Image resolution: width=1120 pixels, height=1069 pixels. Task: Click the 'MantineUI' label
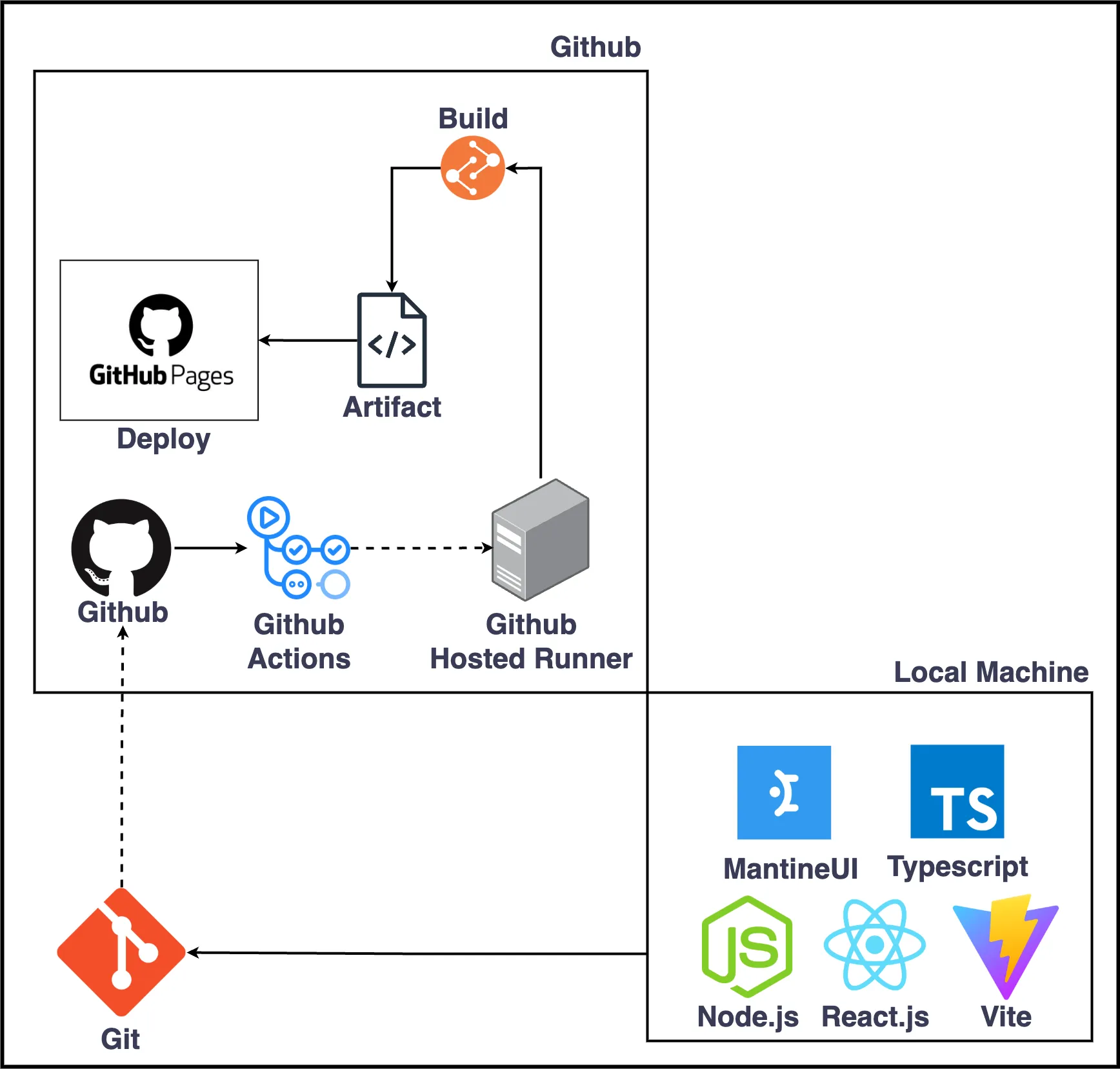[790, 868]
